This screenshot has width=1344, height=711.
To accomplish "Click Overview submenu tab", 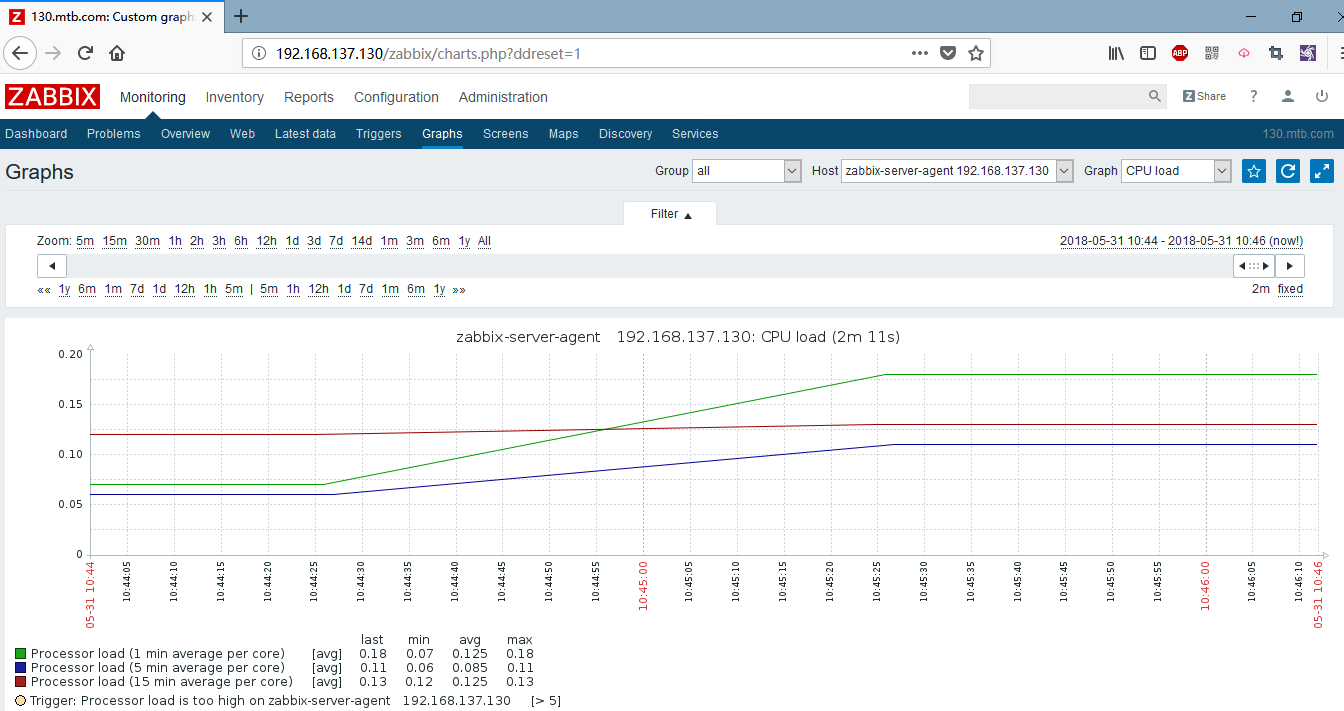I will tap(185, 134).
